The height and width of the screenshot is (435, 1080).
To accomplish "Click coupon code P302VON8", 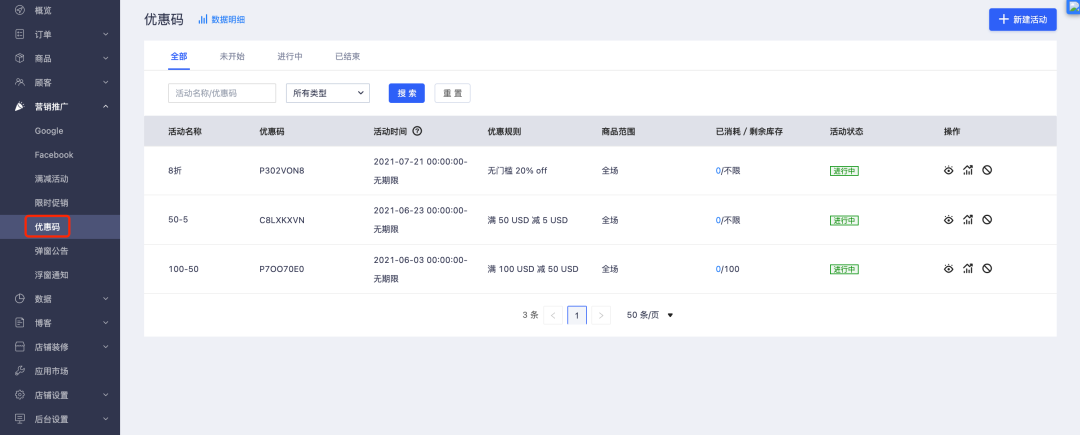I will tap(282, 171).
